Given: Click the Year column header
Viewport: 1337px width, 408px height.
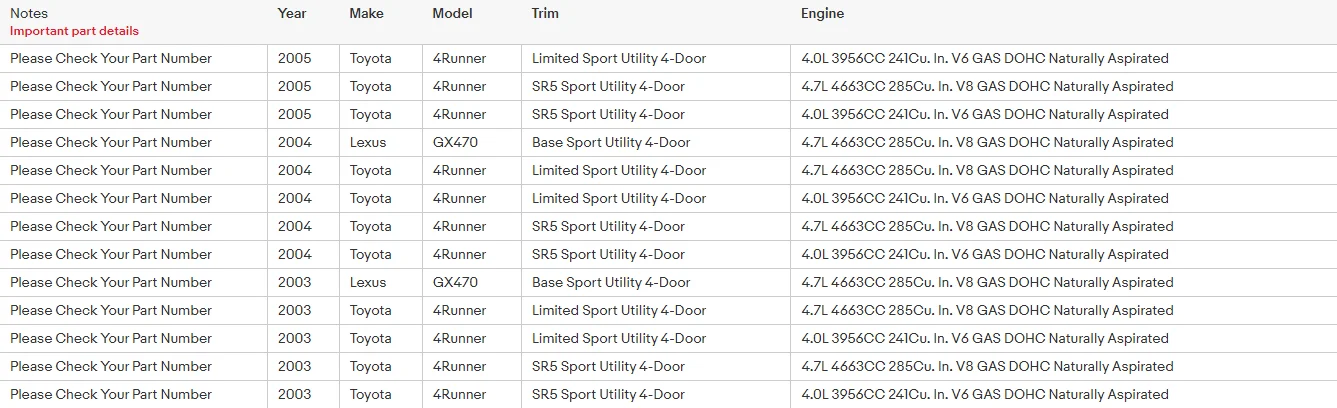Looking at the screenshot, I should coord(292,14).
